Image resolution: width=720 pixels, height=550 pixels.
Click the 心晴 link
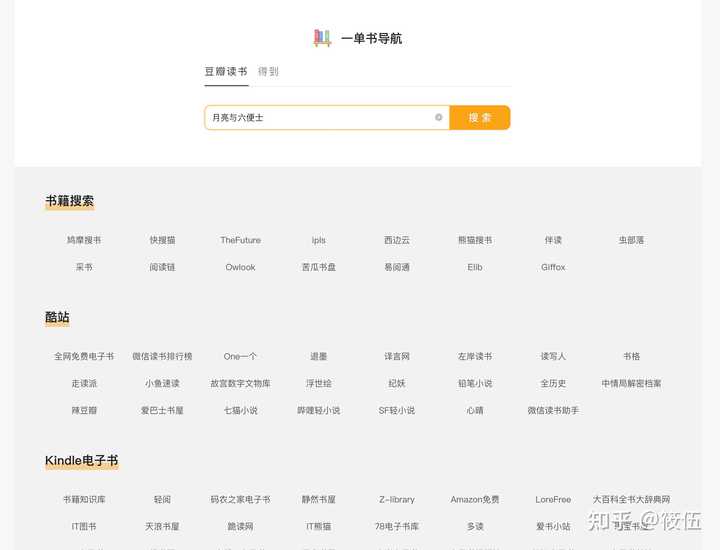[475, 410]
